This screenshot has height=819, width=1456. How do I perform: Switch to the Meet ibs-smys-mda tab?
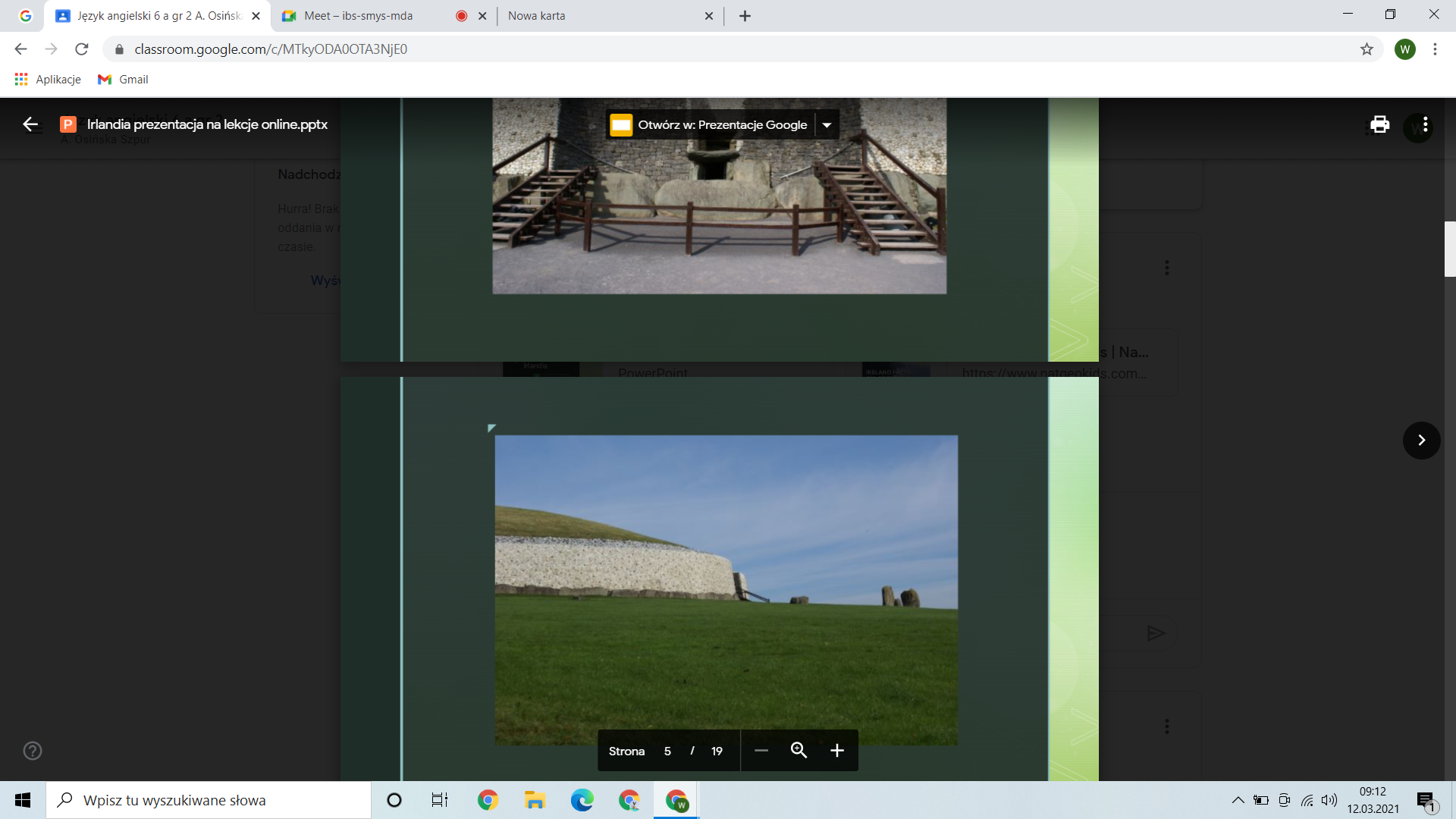tap(364, 16)
